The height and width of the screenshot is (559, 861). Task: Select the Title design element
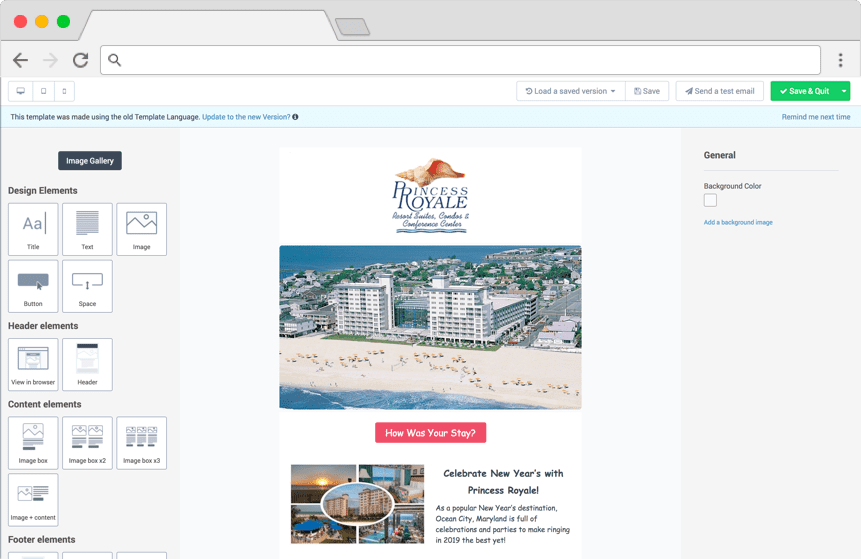(33, 229)
